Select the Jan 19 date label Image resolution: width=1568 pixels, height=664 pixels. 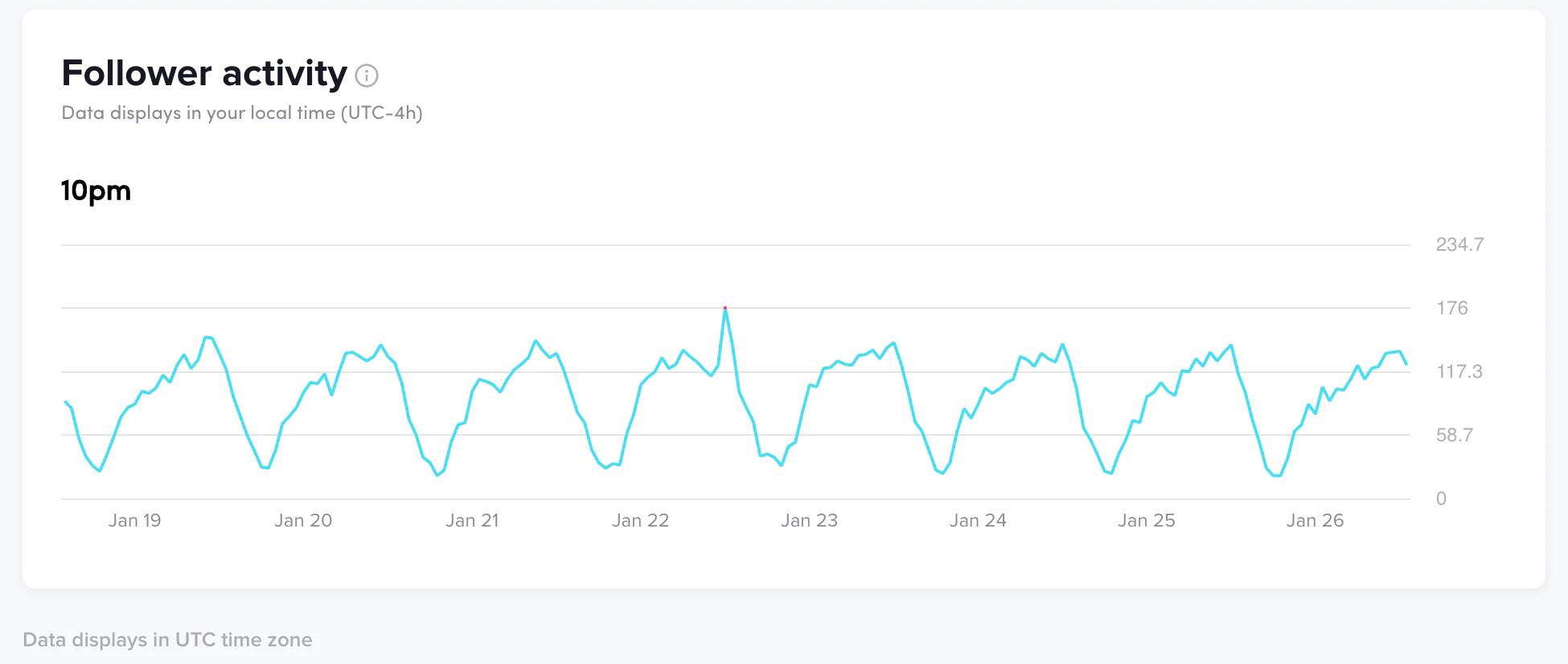pyautogui.click(x=135, y=521)
